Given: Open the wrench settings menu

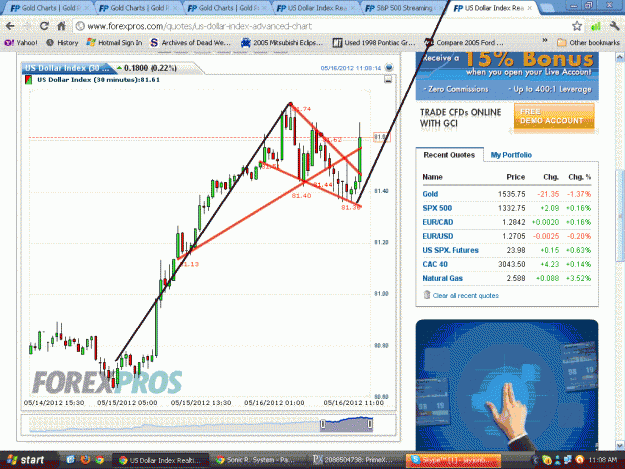Looking at the screenshot, I should point(614,26).
